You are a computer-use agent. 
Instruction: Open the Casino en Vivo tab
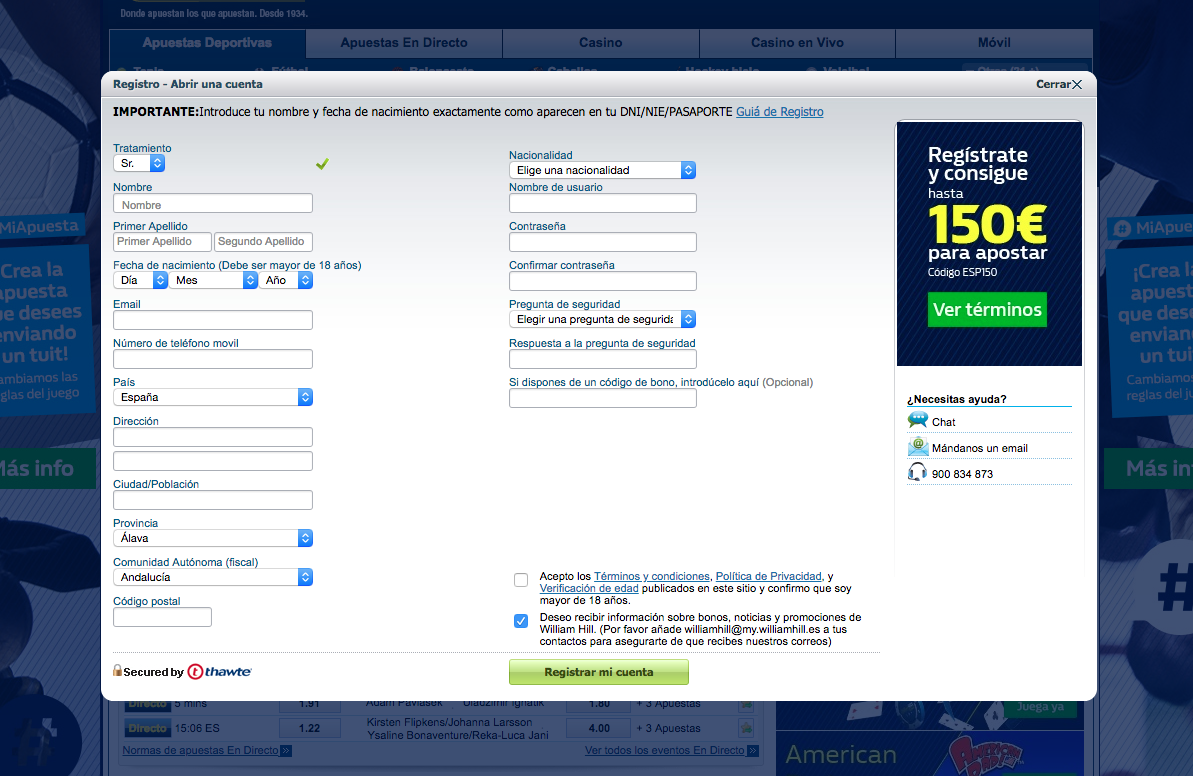pos(797,43)
